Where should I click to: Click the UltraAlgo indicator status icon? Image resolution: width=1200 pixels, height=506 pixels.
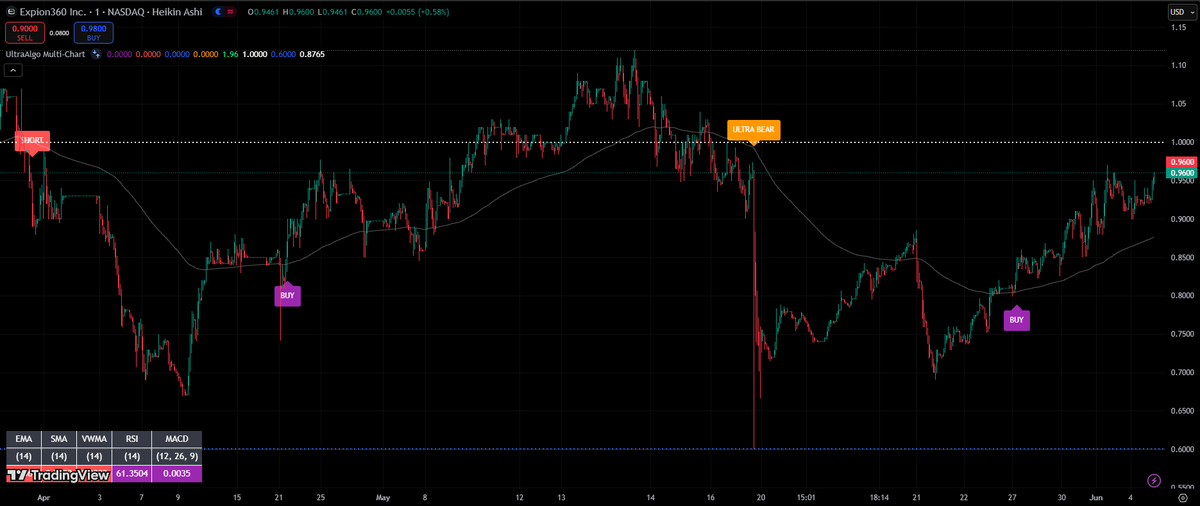[97, 54]
